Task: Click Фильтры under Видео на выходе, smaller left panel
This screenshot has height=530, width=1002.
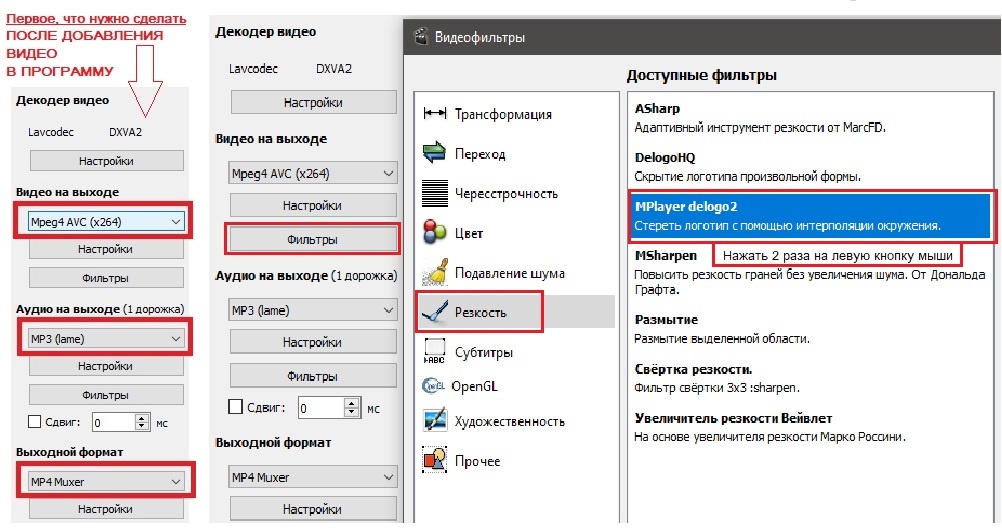Action: coord(106,278)
